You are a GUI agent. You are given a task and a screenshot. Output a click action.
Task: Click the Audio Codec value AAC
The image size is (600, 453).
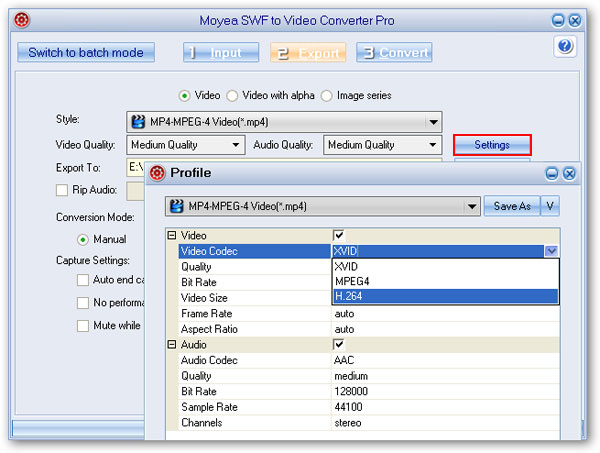[x=344, y=360]
